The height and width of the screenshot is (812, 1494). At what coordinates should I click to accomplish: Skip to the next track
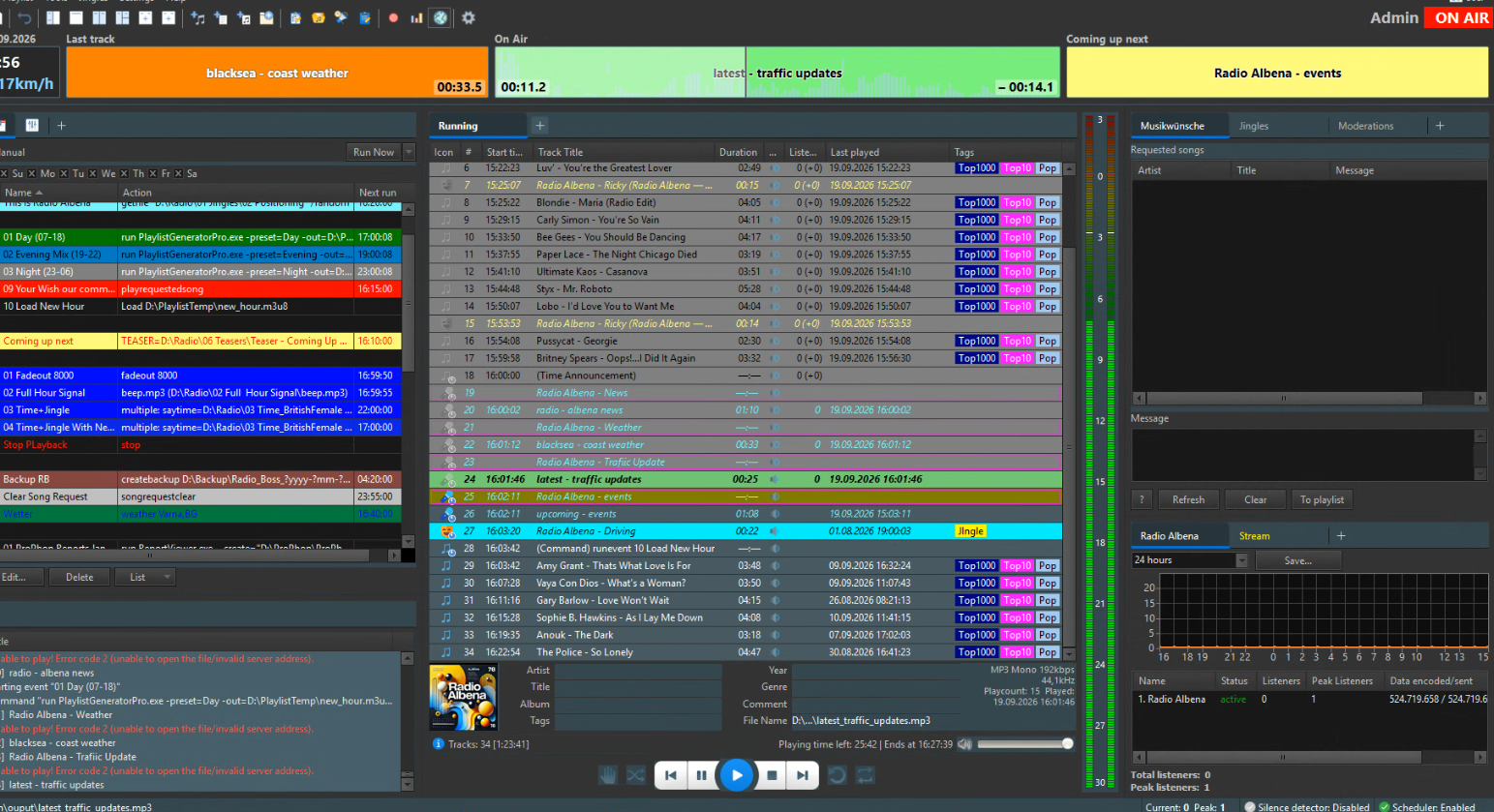pyautogui.click(x=803, y=775)
